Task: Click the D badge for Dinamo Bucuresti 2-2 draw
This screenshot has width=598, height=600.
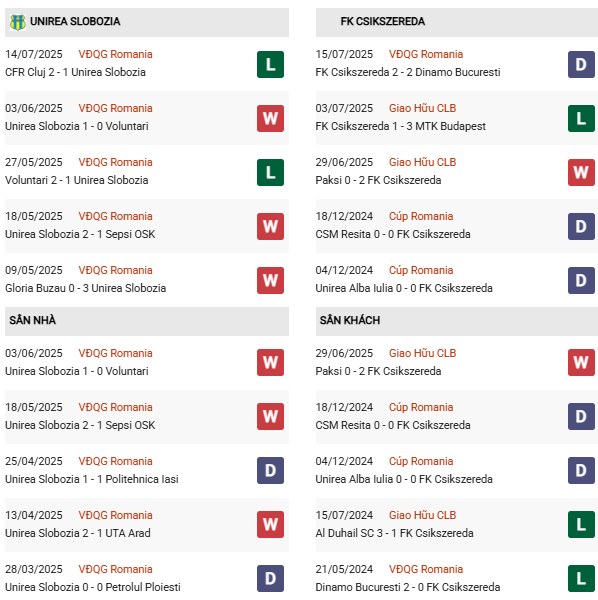Action: click(x=581, y=64)
